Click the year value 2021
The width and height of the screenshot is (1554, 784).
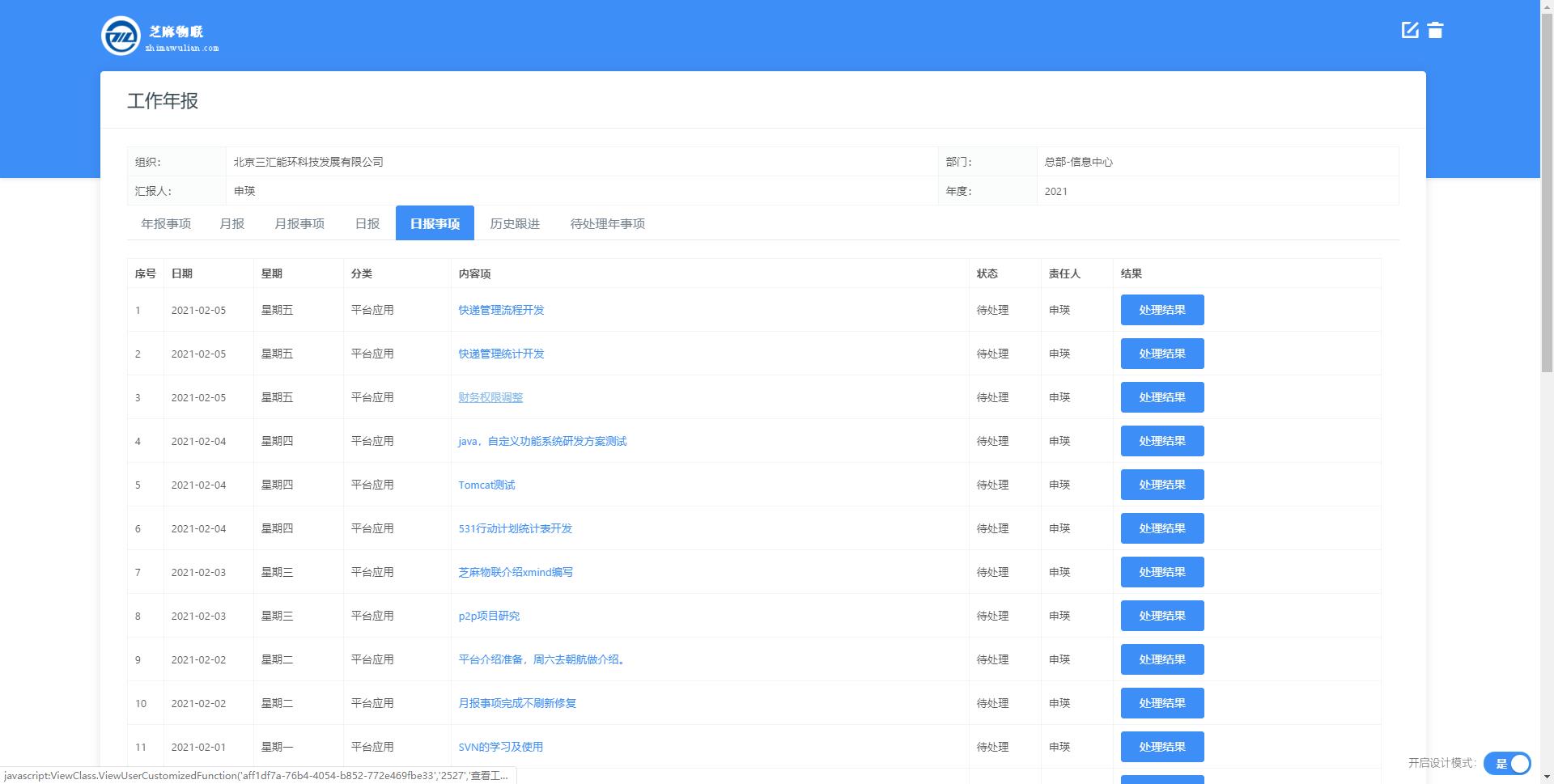1055,191
